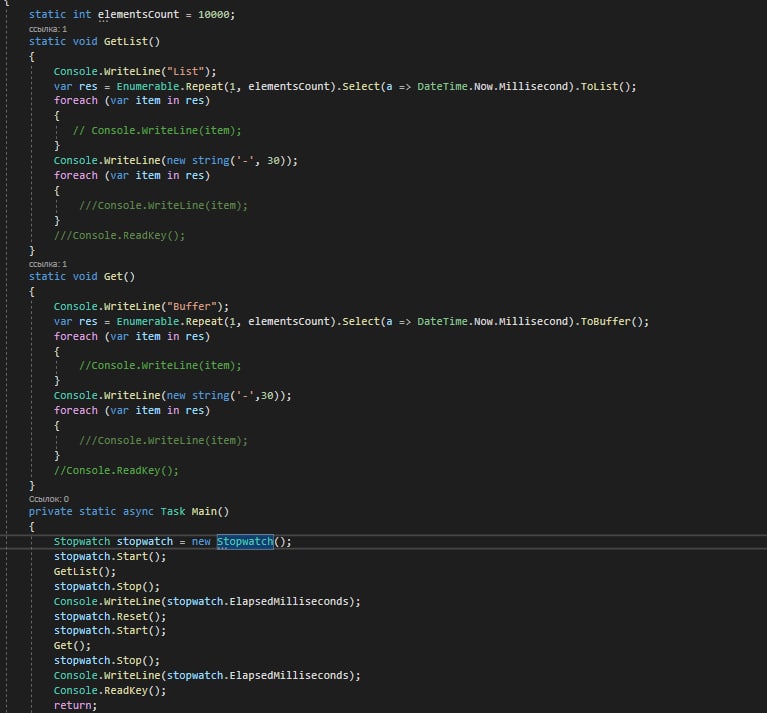
Task: Click the return statement
Action: point(75,706)
